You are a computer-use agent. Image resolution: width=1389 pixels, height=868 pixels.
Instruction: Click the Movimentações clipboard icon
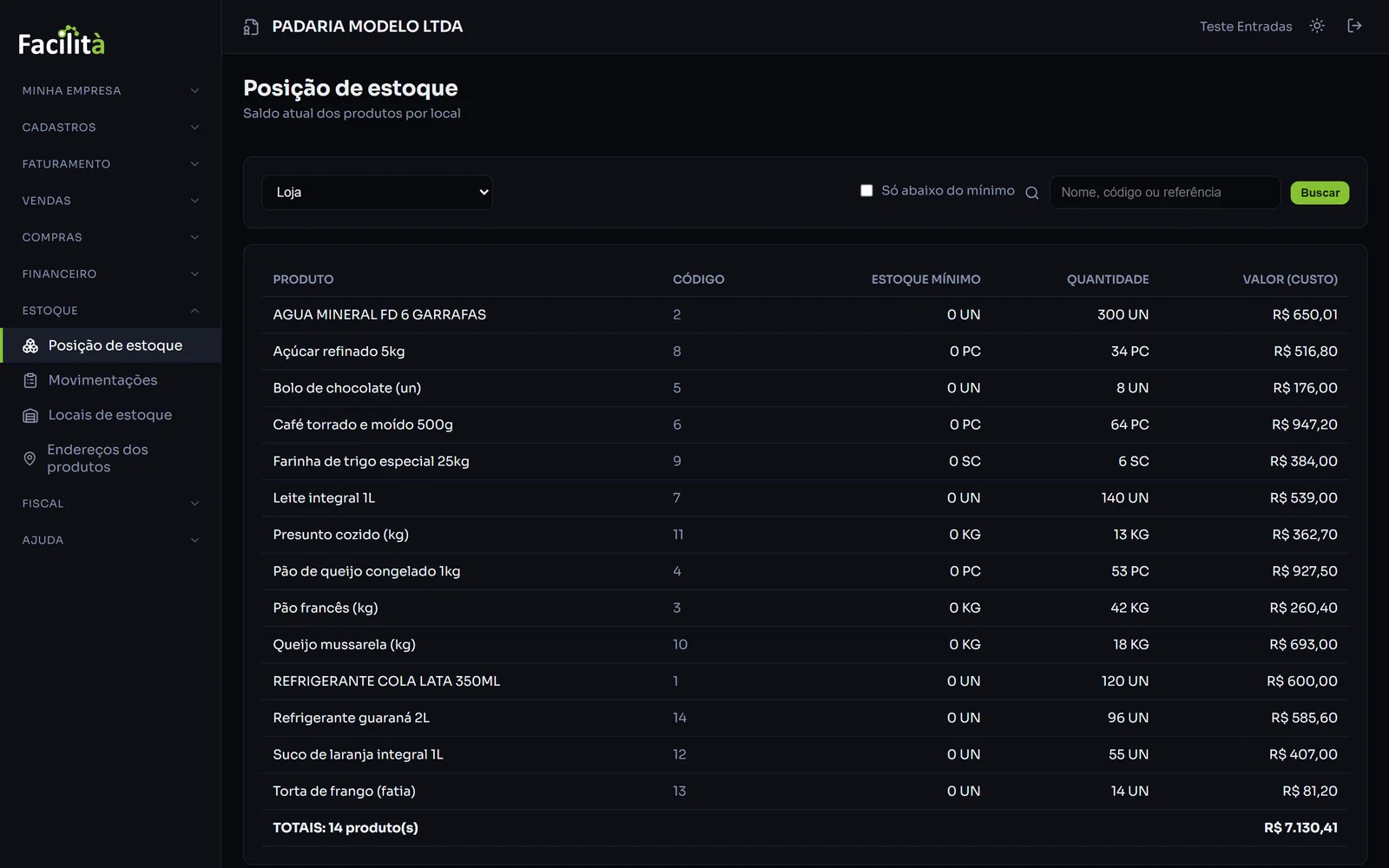pos(30,380)
